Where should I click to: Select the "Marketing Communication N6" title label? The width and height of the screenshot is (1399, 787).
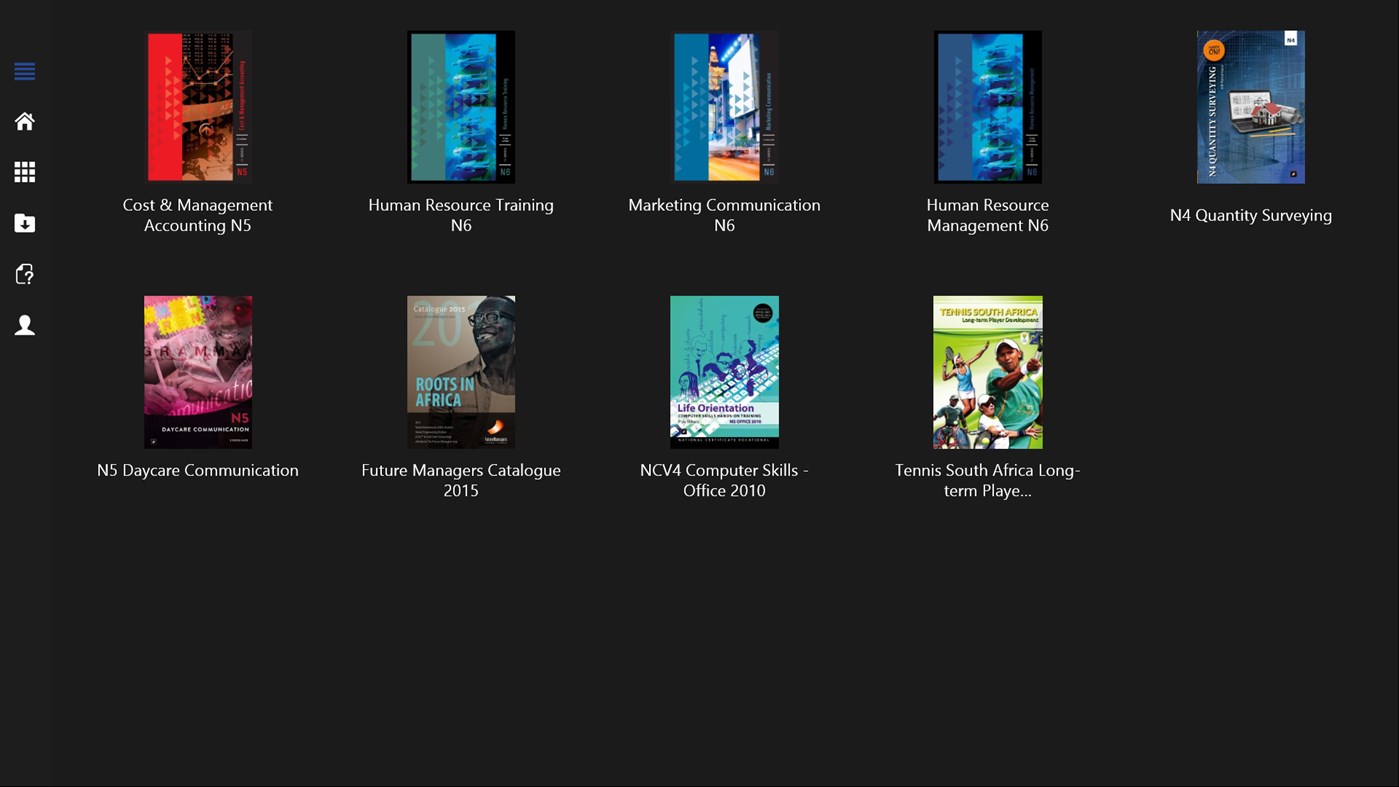(x=724, y=215)
